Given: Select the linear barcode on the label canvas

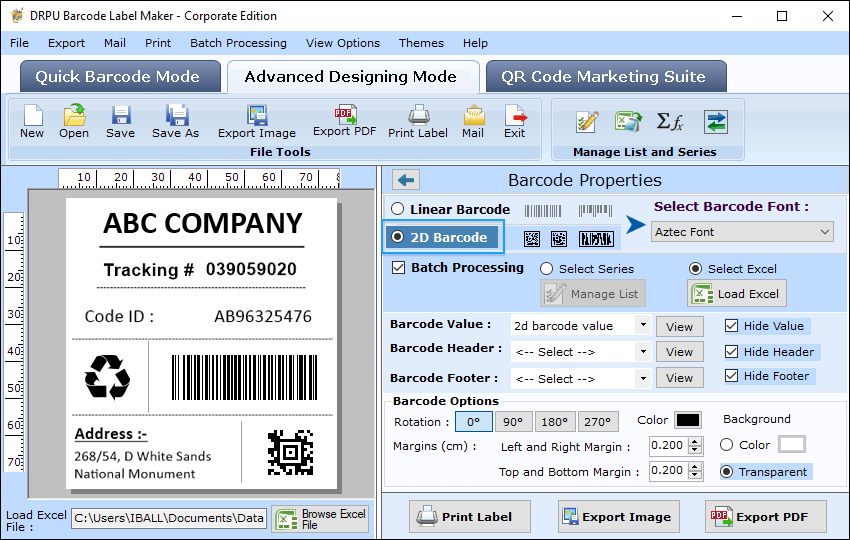Looking at the screenshot, I should click(x=244, y=378).
